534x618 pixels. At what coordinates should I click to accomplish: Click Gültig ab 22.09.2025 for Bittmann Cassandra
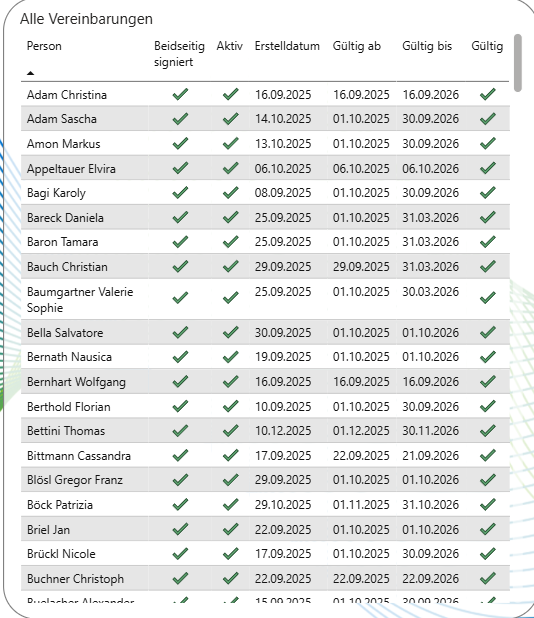[361, 456]
